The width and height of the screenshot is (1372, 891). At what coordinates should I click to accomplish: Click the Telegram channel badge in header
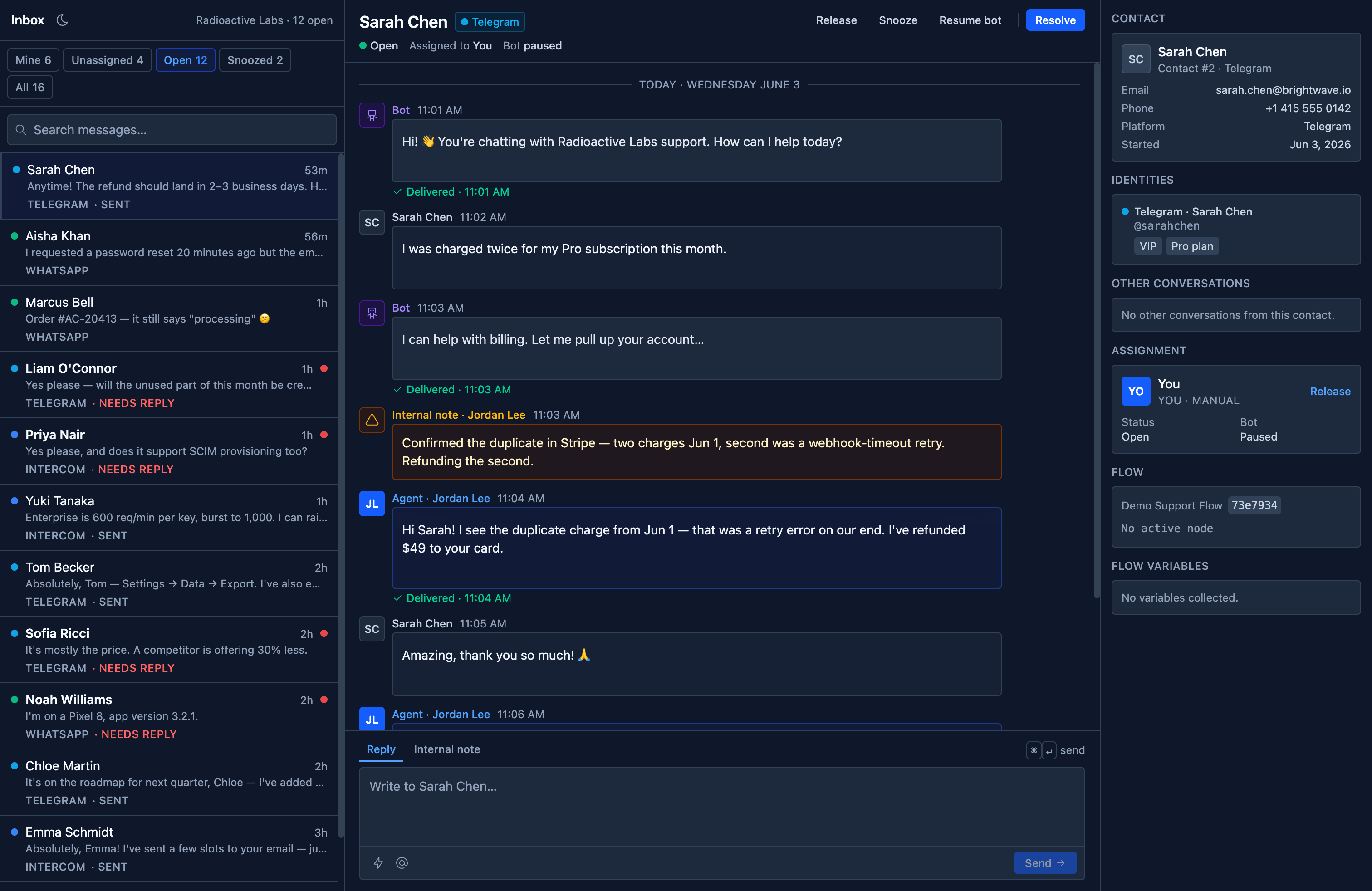tap(490, 22)
